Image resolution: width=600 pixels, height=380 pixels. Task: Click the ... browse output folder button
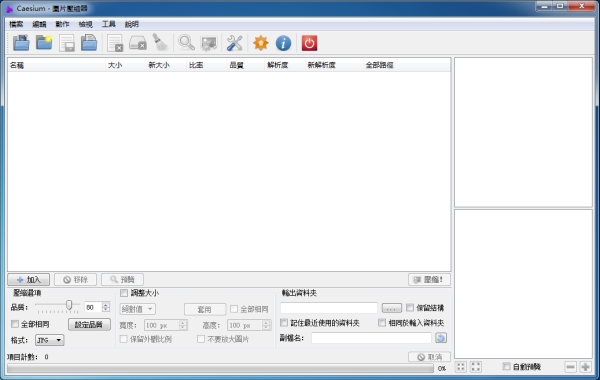pyautogui.click(x=391, y=308)
